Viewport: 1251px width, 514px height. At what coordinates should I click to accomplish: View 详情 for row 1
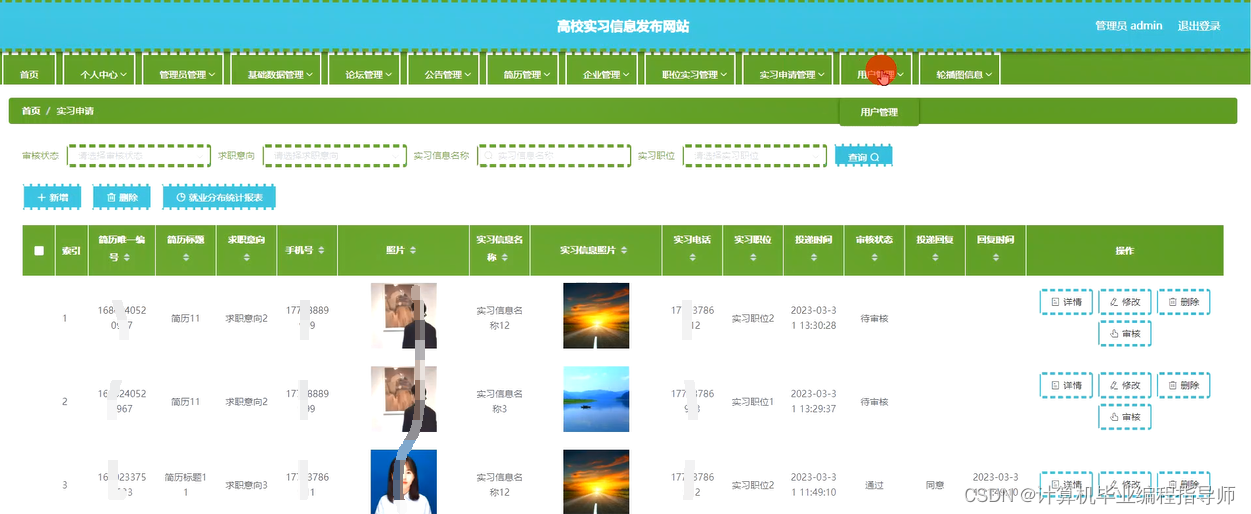pos(1066,301)
